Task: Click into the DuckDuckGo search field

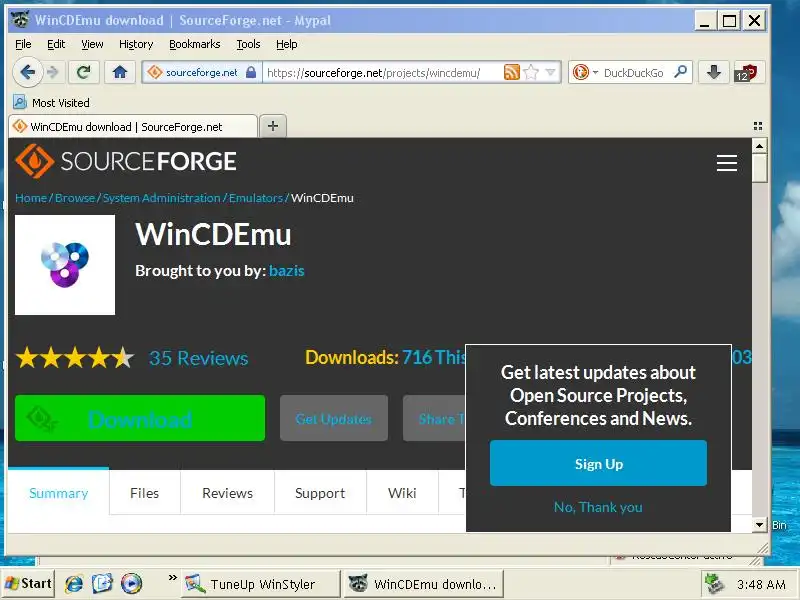Action: (x=635, y=72)
